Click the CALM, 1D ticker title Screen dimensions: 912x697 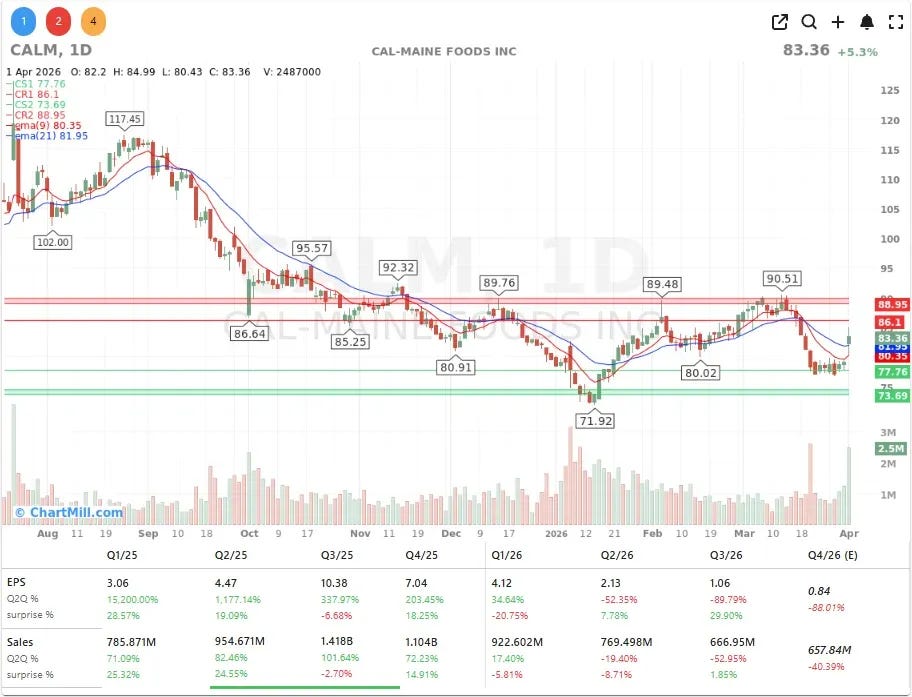(x=51, y=50)
